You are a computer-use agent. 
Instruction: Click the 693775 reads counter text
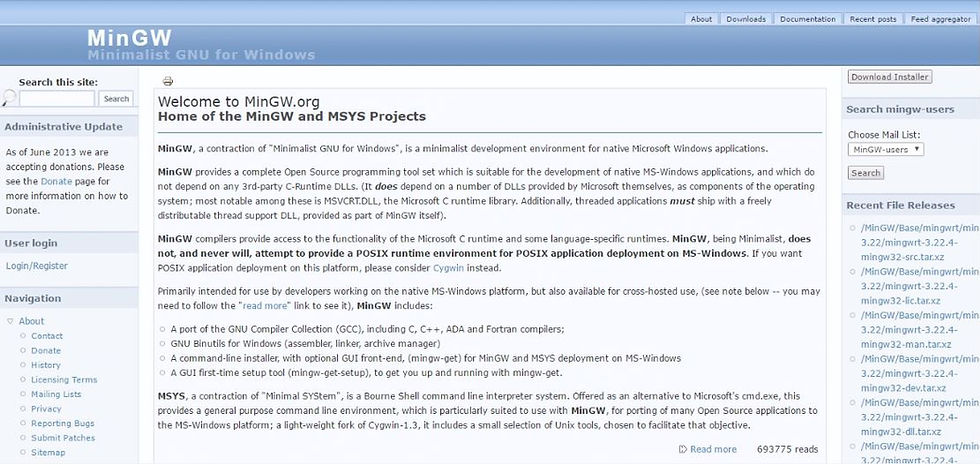pyautogui.click(x=787, y=449)
